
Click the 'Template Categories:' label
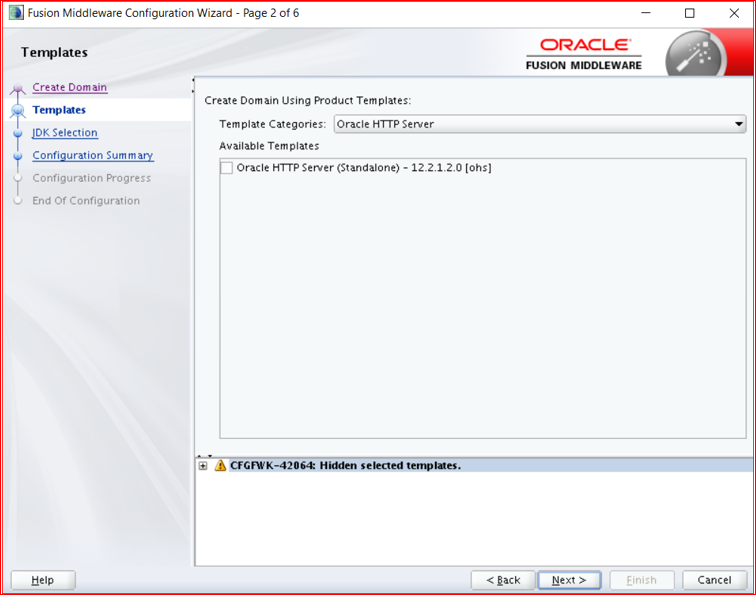coord(272,124)
